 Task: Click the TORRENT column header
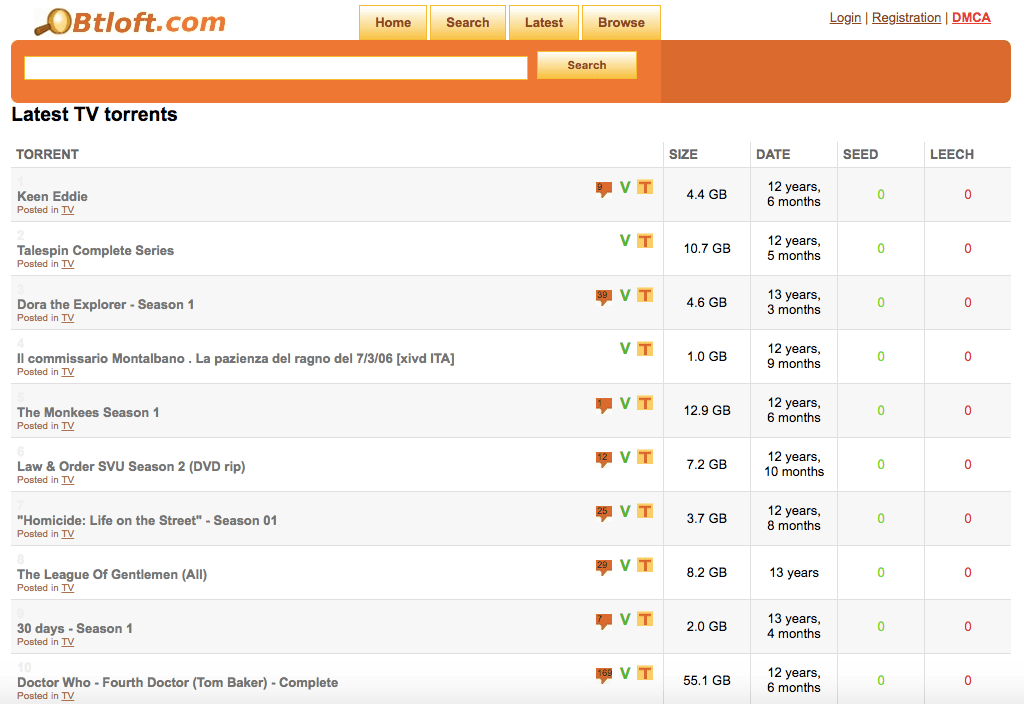pyautogui.click(x=47, y=155)
